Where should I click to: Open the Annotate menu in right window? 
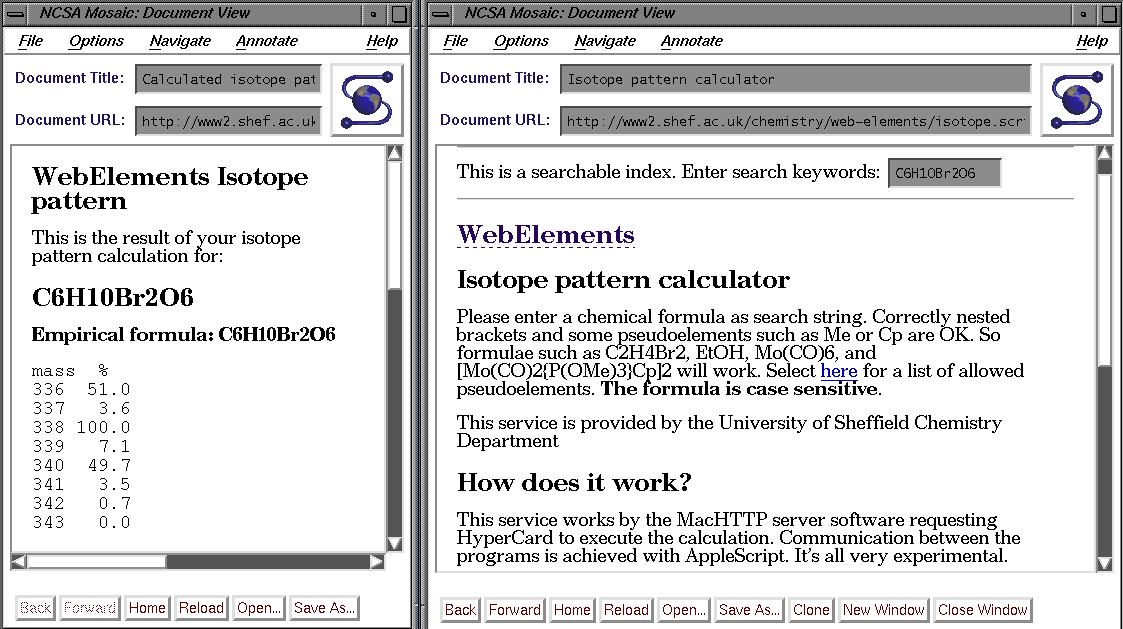(x=691, y=41)
